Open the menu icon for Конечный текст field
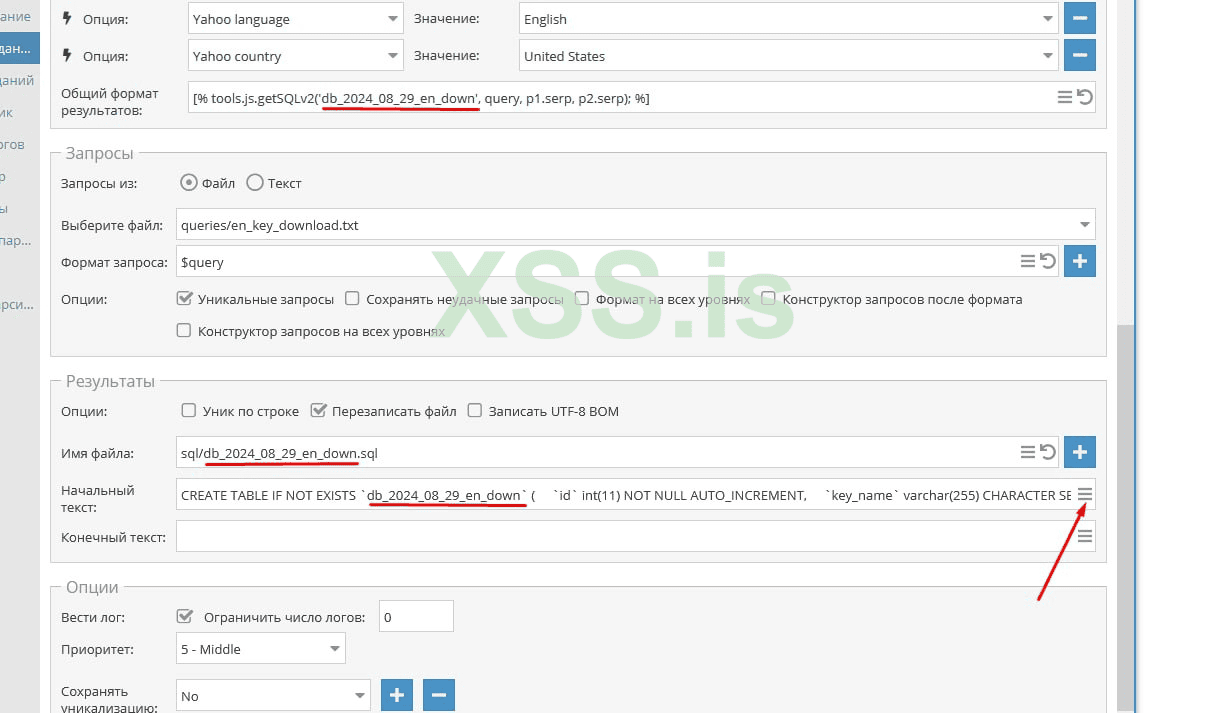This screenshot has width=1222, height=713. coord(1085,536)
